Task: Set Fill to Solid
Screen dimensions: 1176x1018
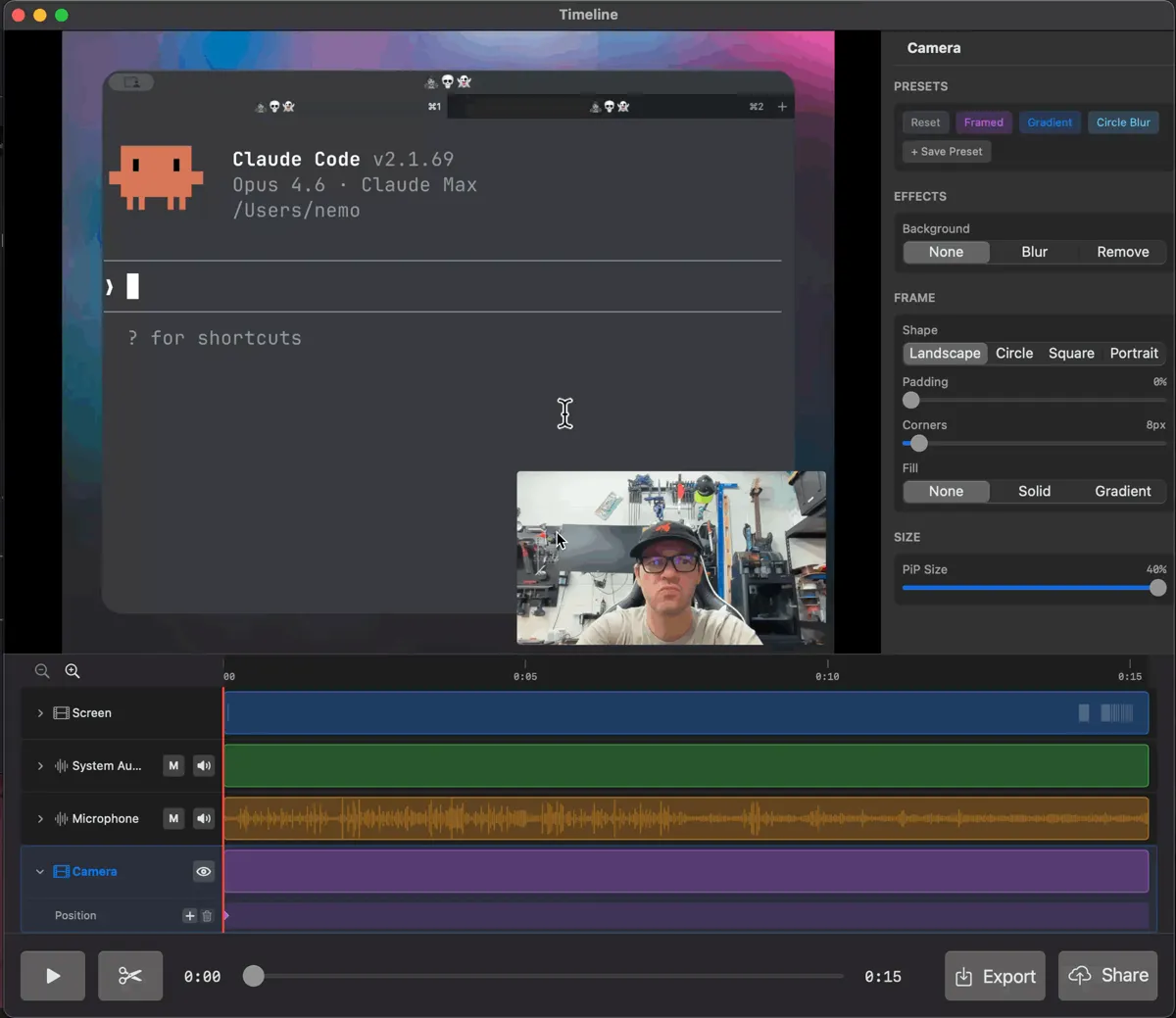Action: point(1035,492)
